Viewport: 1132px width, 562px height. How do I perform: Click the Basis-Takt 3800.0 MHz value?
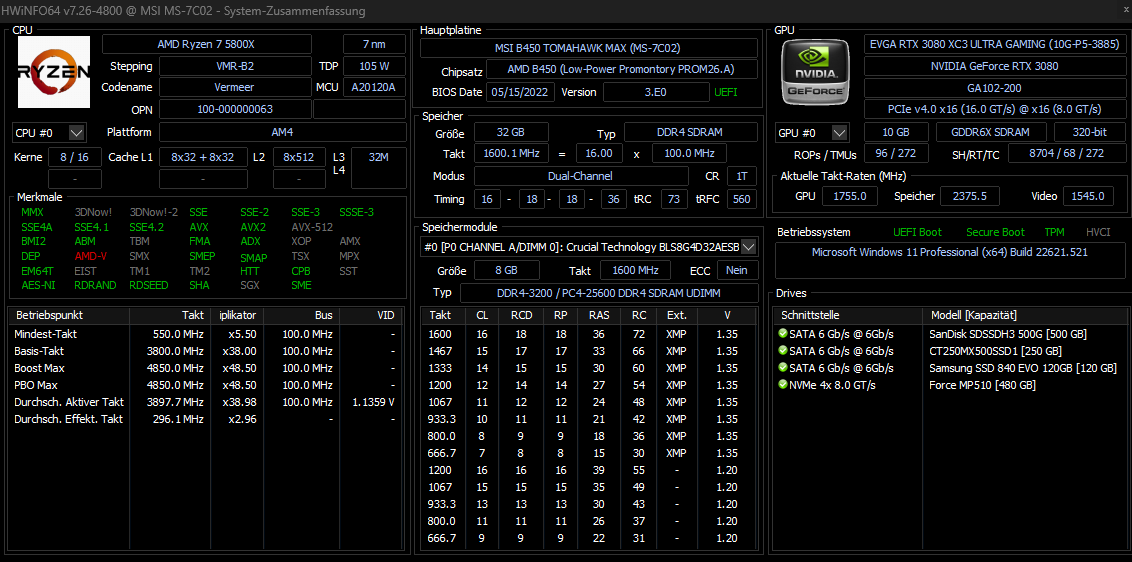(174, 351)
